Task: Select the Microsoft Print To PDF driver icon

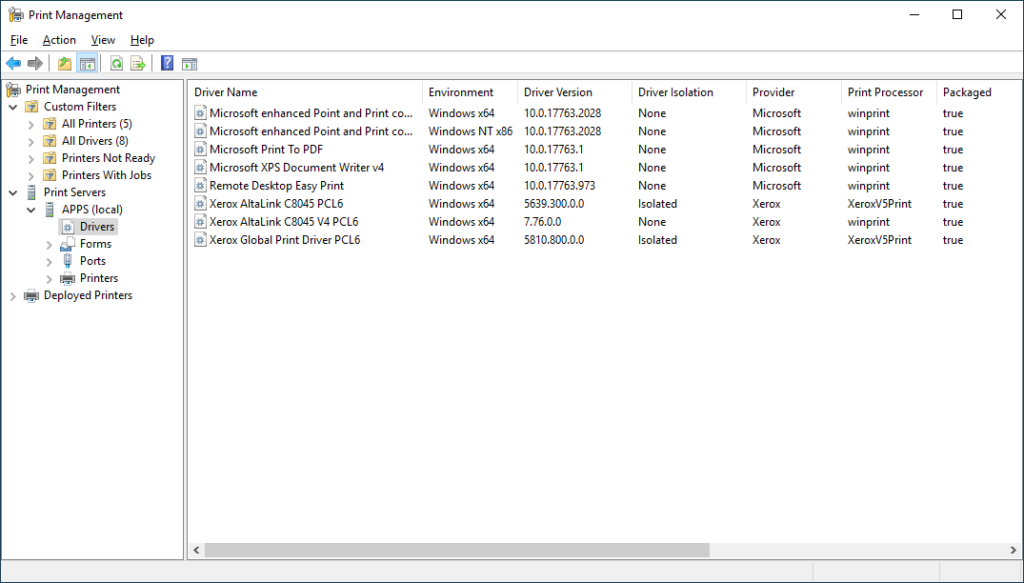Action: [x=200, y=150]
